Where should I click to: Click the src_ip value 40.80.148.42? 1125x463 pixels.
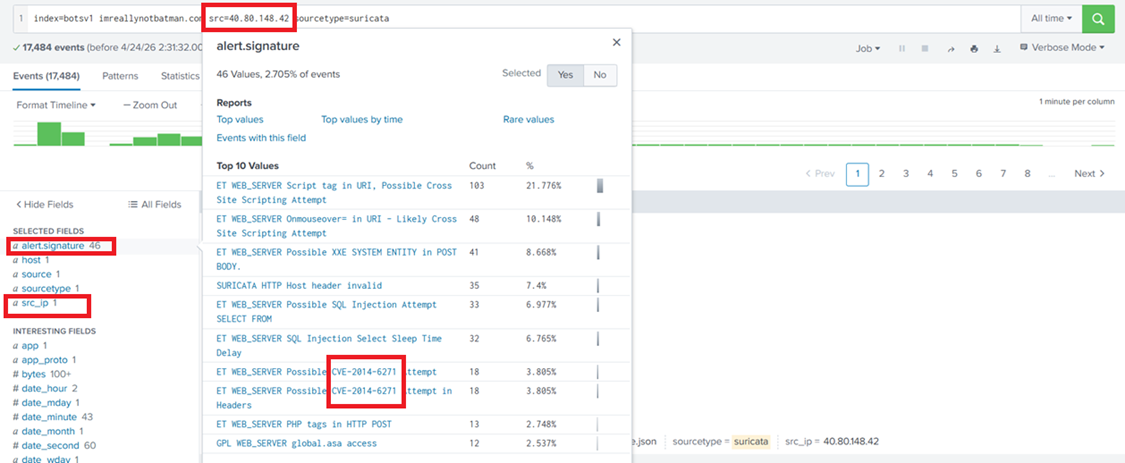pos(850,441)
